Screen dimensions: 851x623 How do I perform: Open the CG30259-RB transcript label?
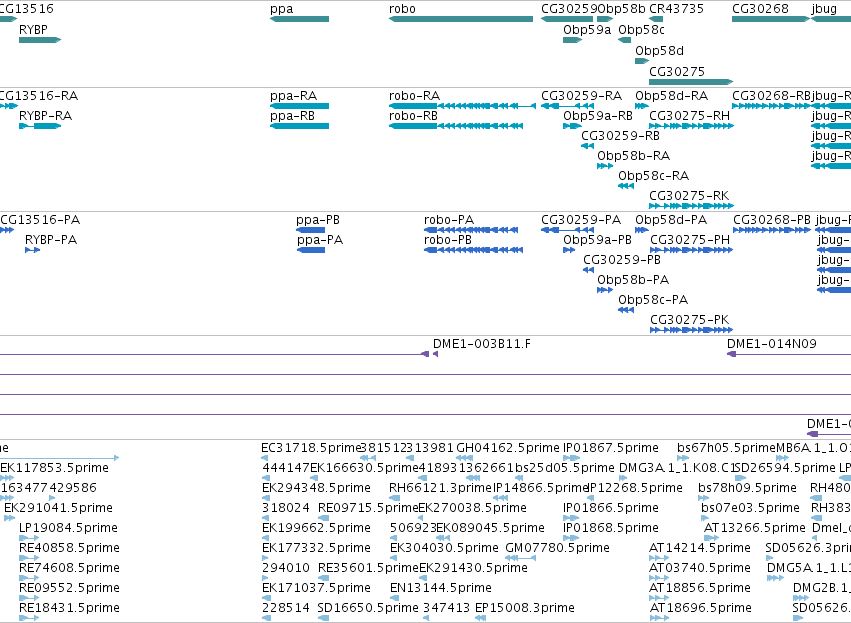(621, 136)
